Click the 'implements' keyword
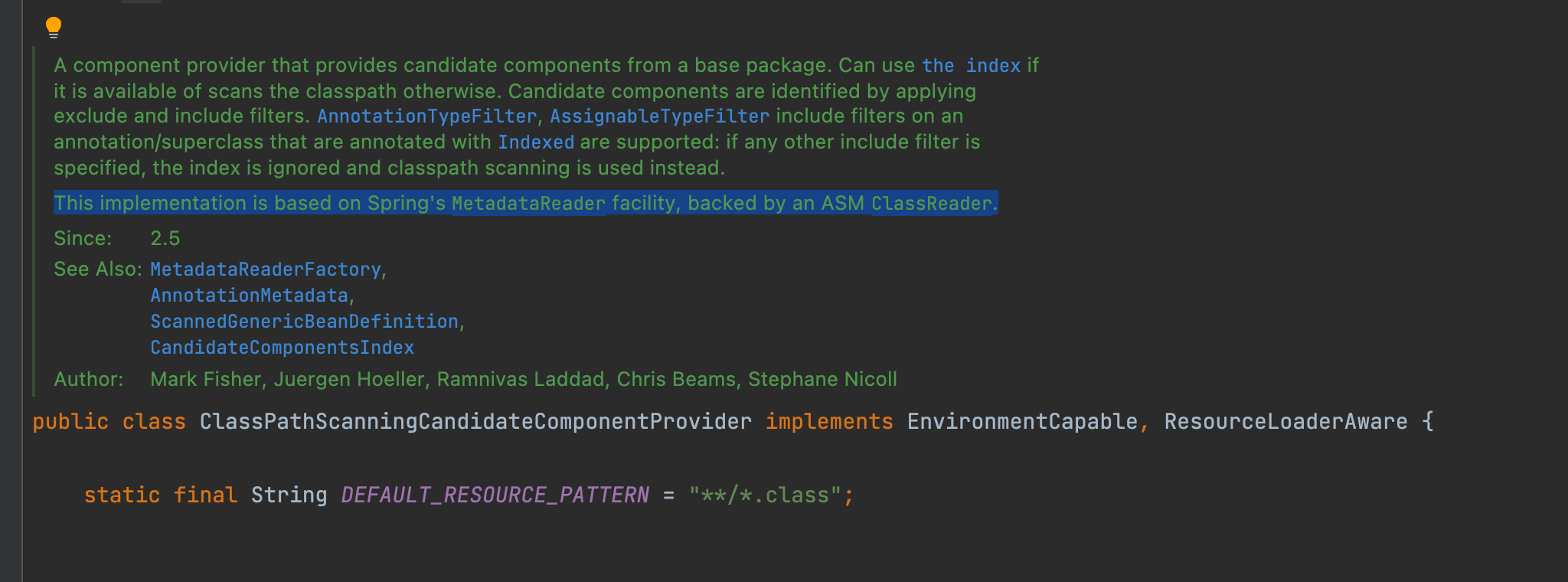1568x582 pixels. (829, 422)
